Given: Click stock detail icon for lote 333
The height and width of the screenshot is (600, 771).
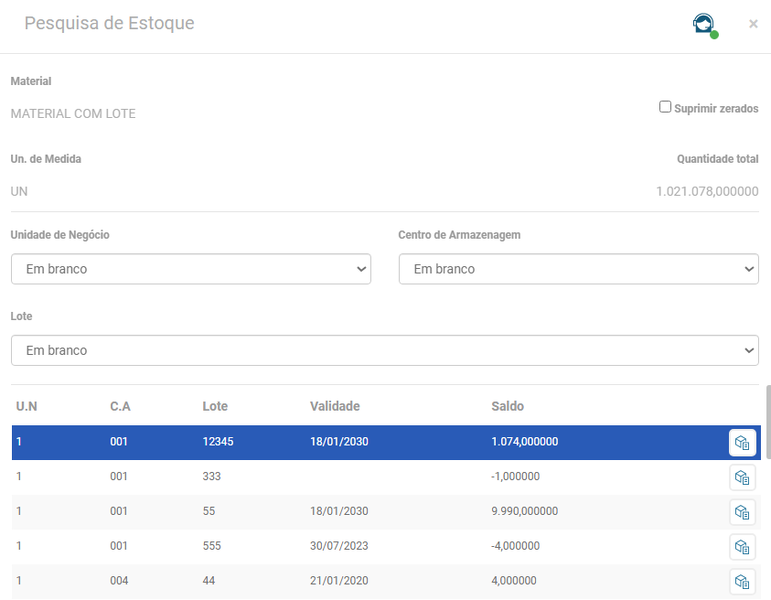Looking at the screenshot, I should click(742, 478).
